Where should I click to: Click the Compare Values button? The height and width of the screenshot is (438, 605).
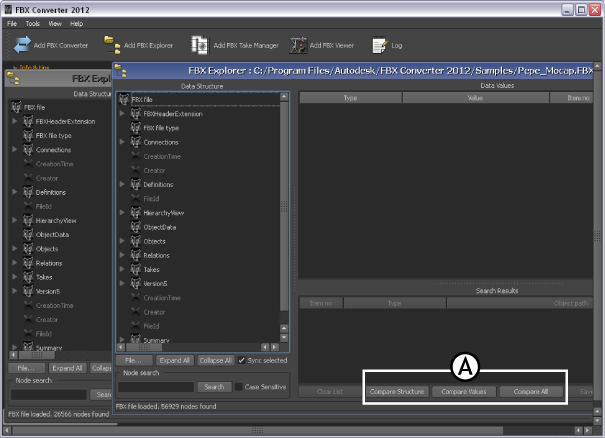[463, 392]
